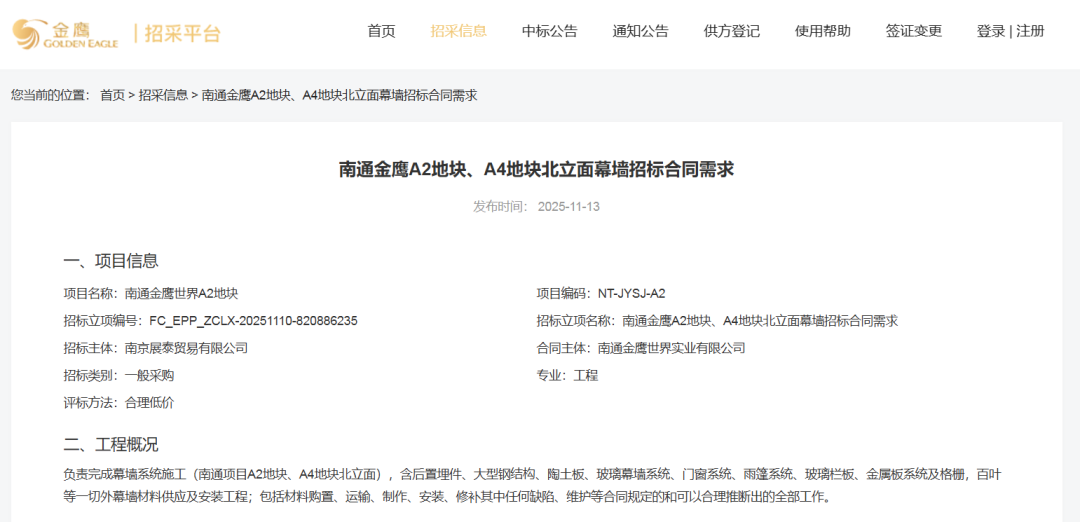Click the 您当前的位置 label
Viewport: 1080px width, 522px height.
(x=50, y=96)
